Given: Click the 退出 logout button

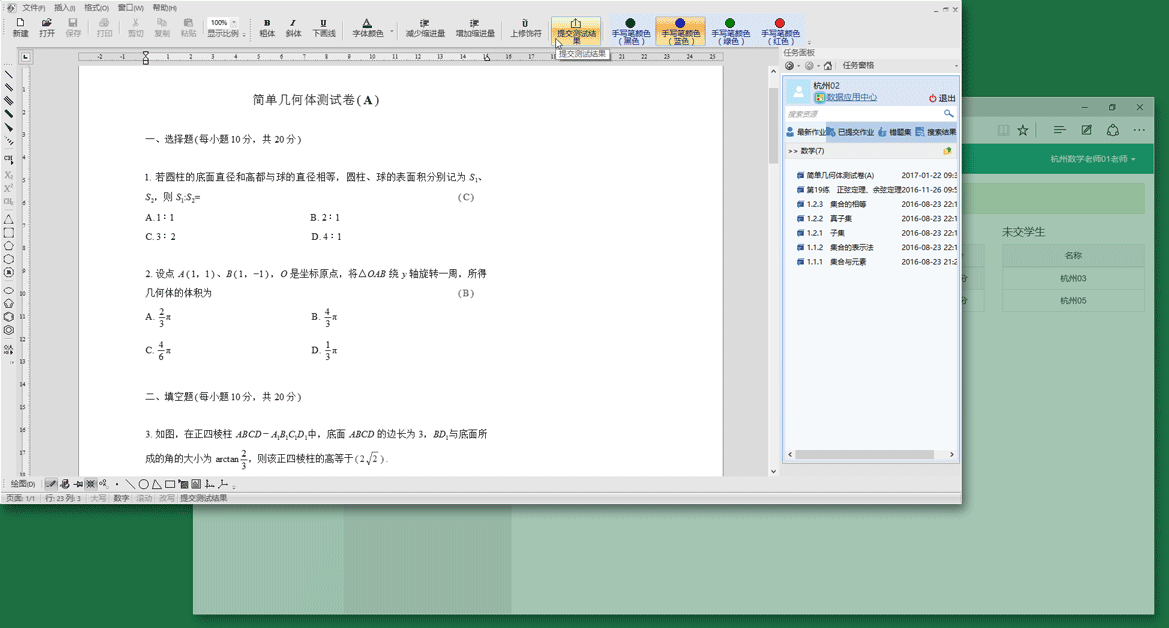Looking at the screenshot, I should click(x=942, y=98).
